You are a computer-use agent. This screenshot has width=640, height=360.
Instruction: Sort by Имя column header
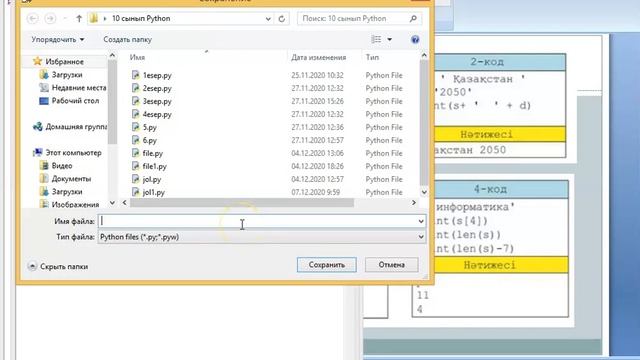137,58
